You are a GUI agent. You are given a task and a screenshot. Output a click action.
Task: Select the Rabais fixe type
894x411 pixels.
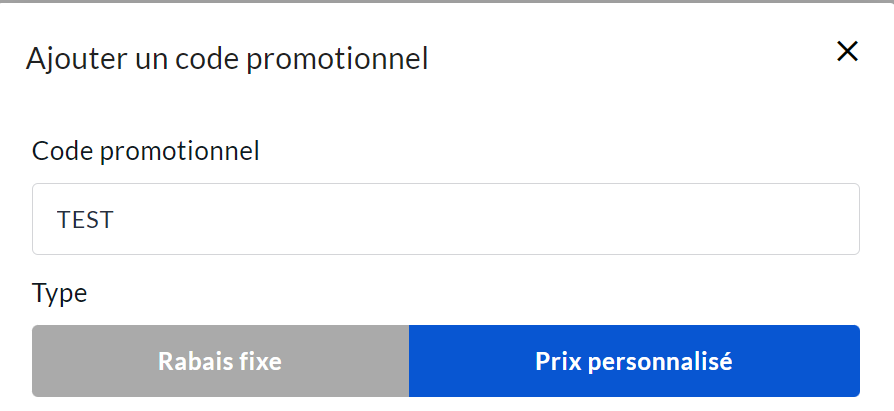[x=220, y=361]
